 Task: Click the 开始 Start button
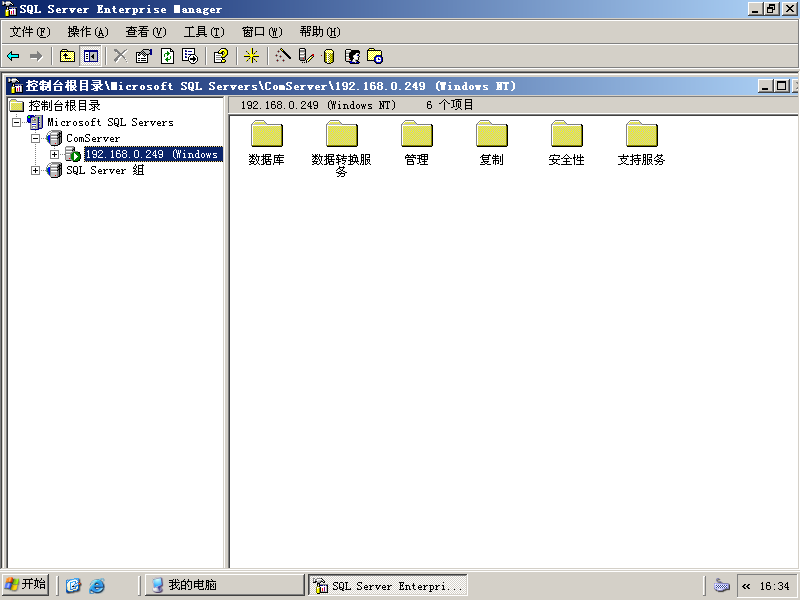pos(26,584)
